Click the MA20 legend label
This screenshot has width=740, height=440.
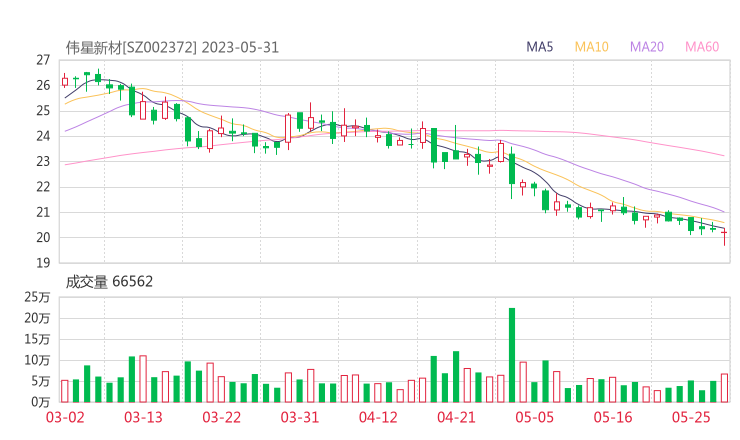(647, 47)
